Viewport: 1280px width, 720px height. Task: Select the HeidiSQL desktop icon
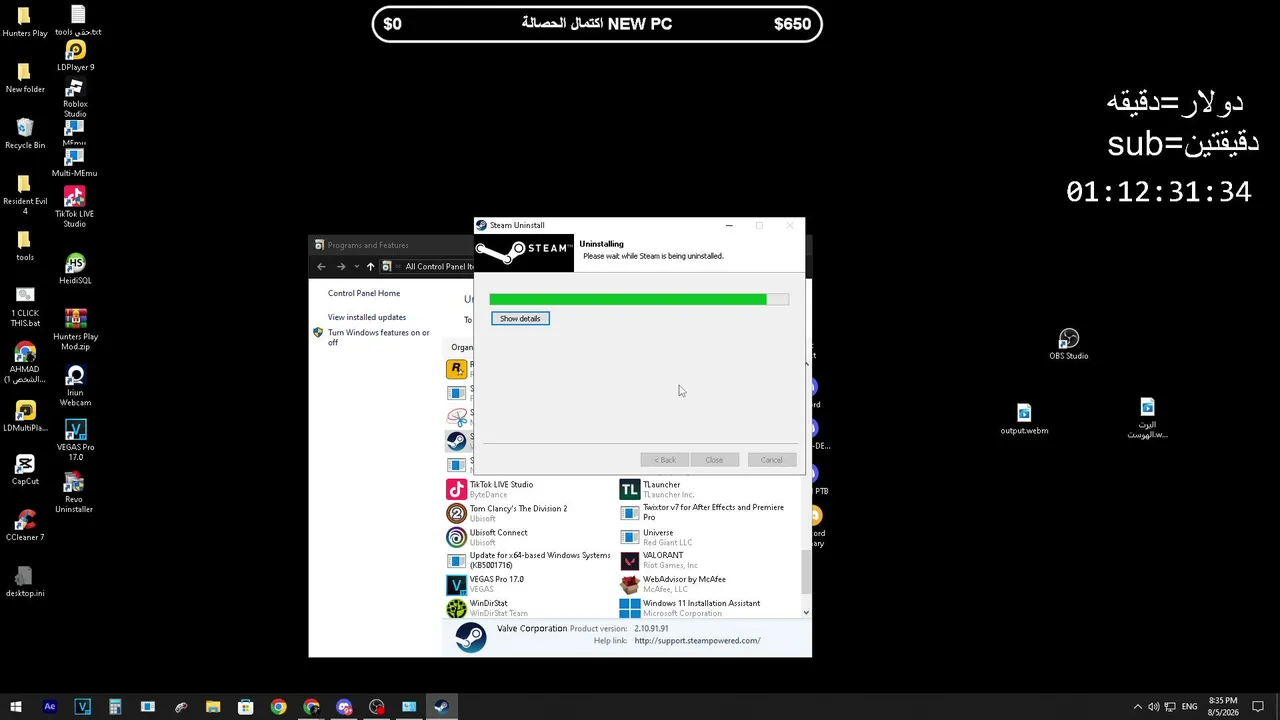(x=75, y=269)
